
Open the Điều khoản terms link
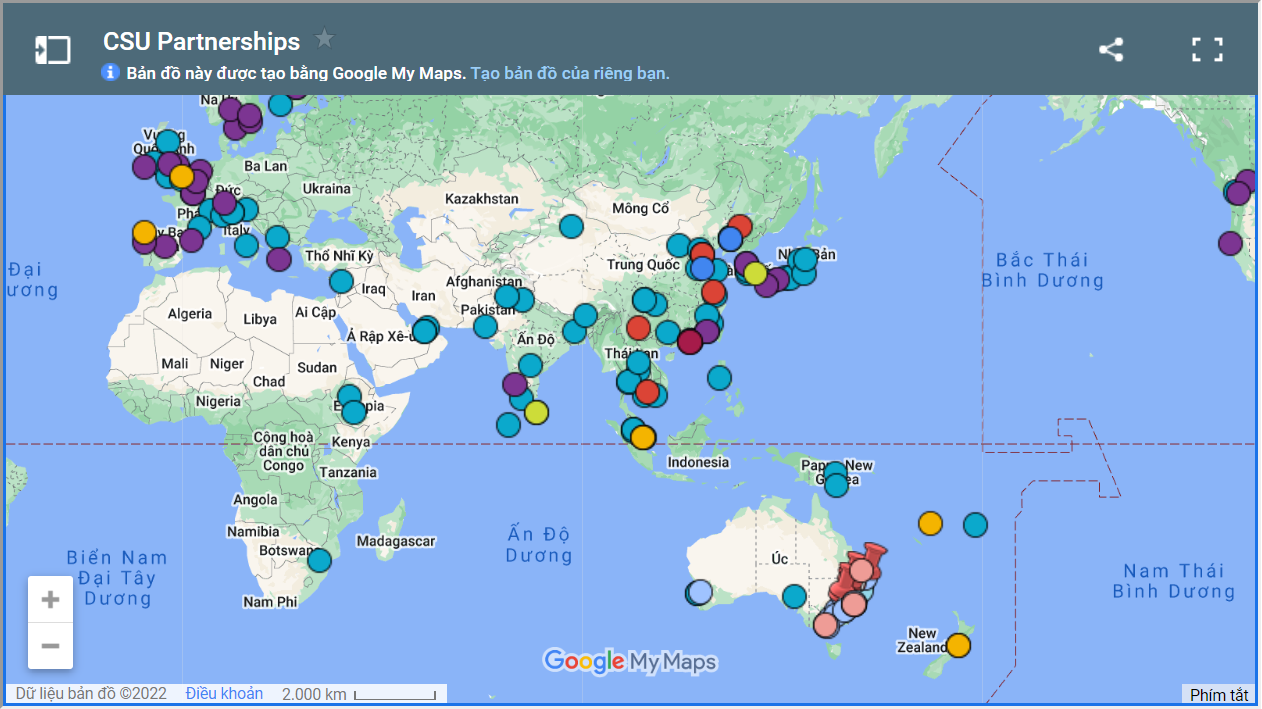point(224,693)
